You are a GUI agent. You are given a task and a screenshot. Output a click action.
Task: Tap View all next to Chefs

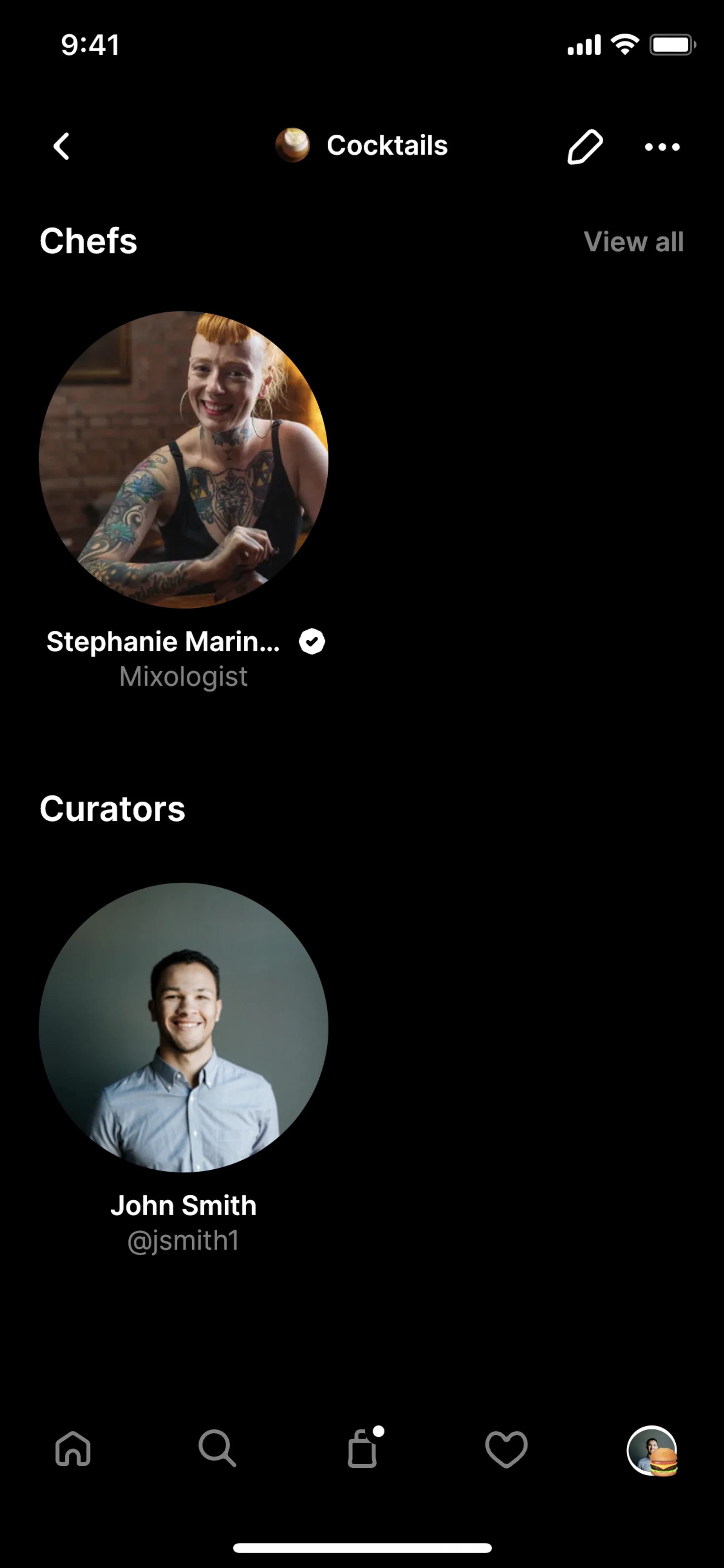point(633,242)
